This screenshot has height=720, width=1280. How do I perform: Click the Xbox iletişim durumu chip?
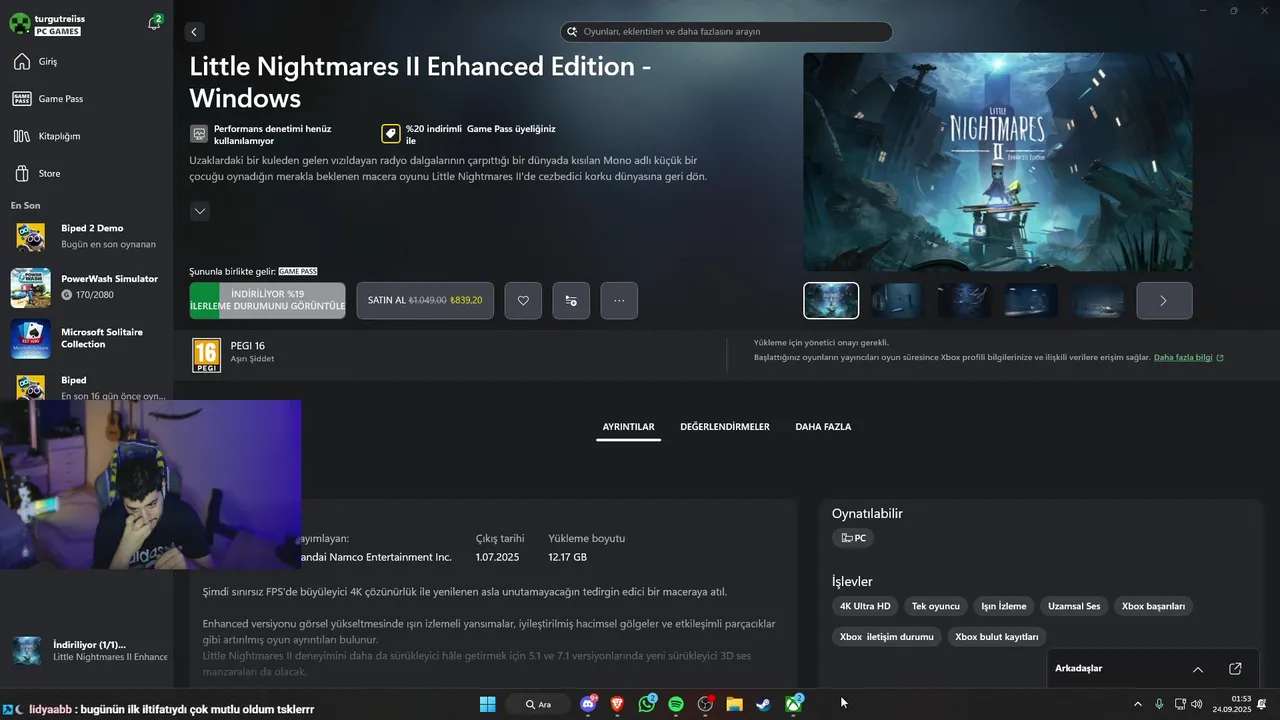point(886,637)
